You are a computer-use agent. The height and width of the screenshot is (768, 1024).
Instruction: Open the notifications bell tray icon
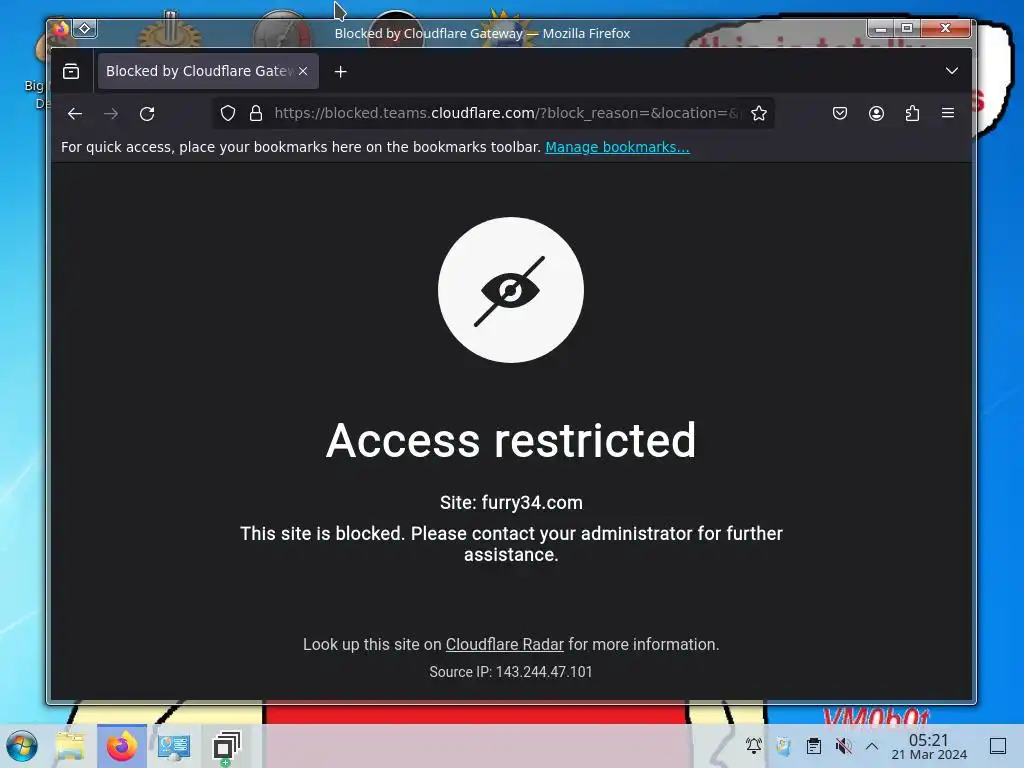click(754, 745)
